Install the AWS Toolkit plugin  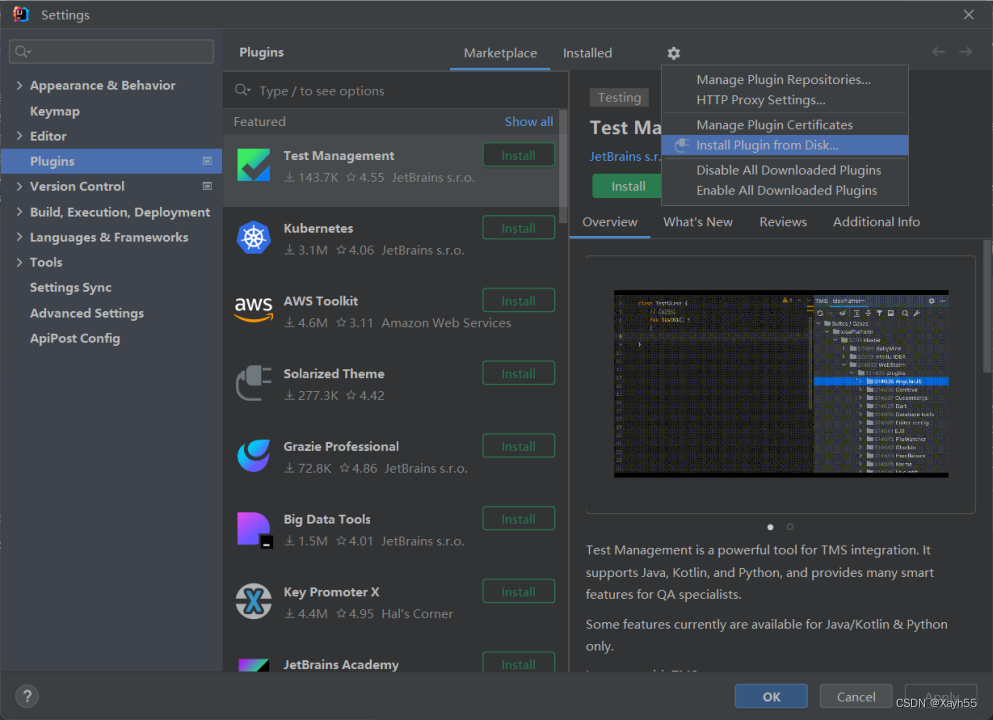519,301
